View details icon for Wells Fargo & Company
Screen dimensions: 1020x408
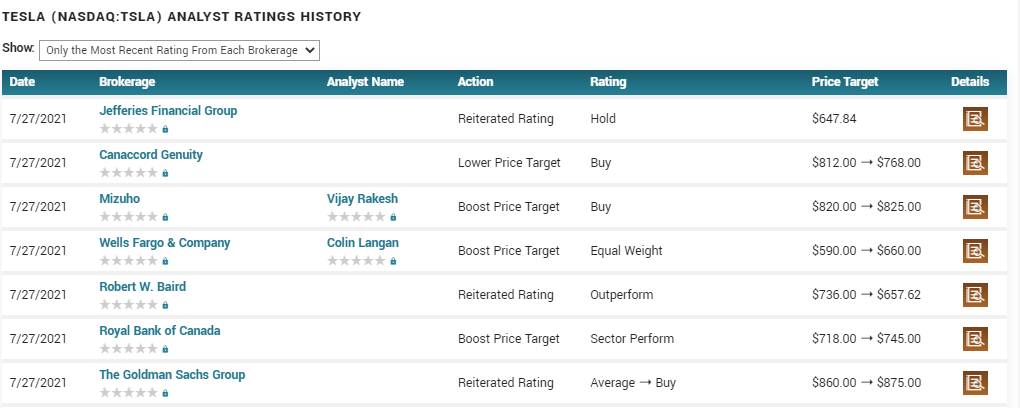[x=974, y=251]
